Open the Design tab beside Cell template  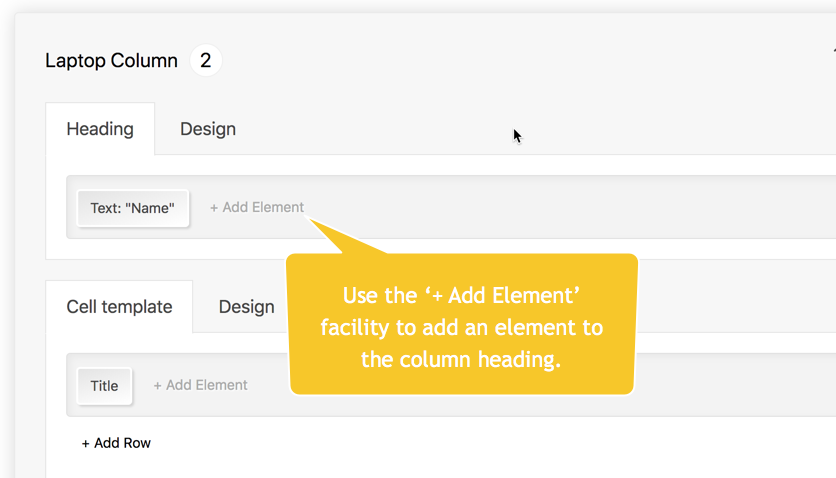point(246,307)
